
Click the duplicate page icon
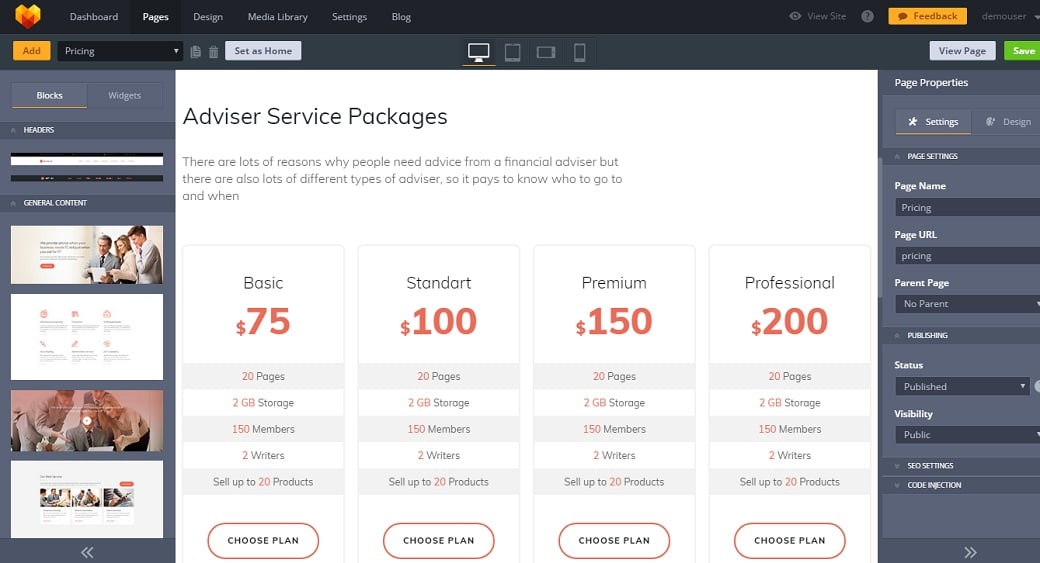point(196,51)
